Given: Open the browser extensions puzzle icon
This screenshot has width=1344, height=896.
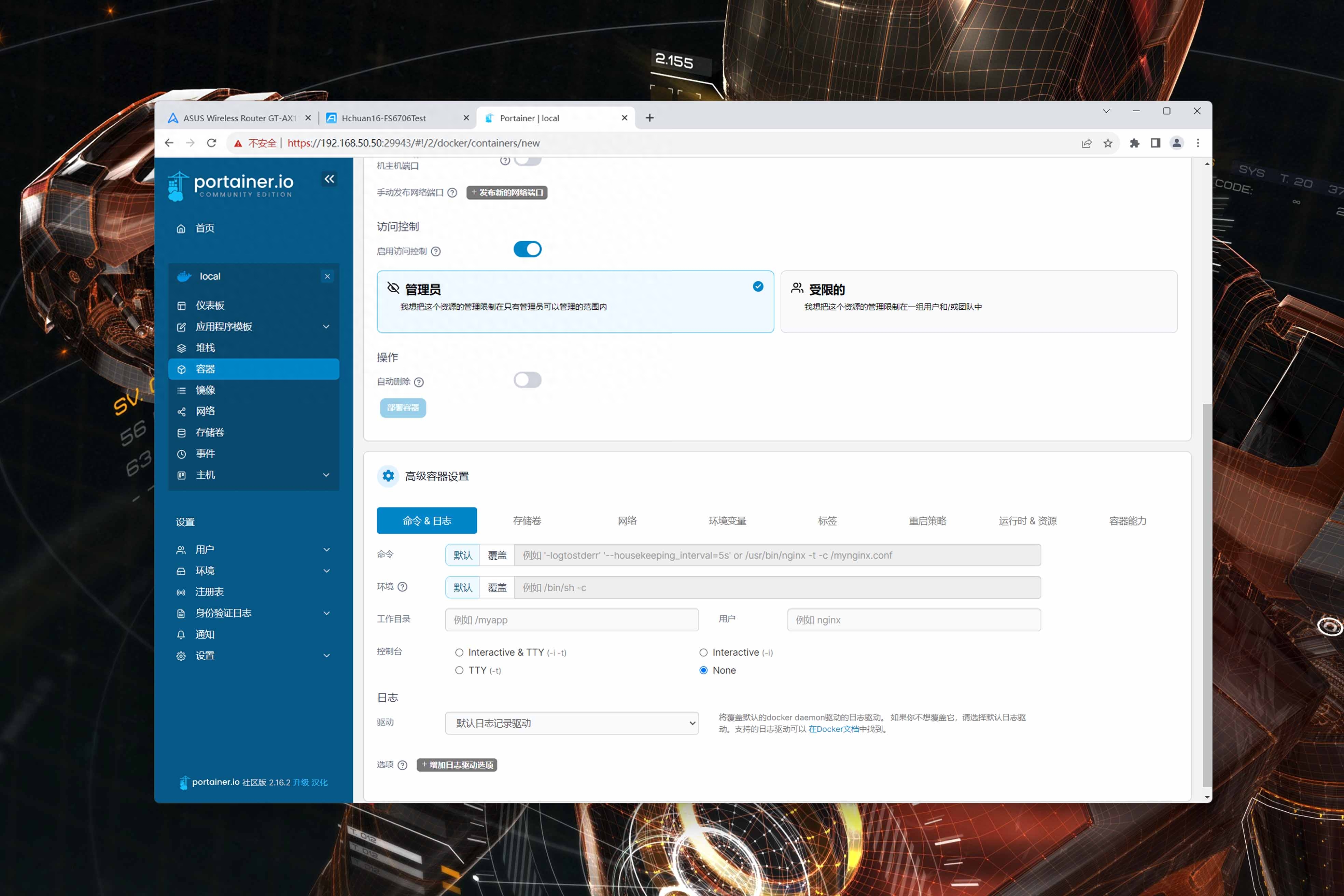Looking at the screenshot, I should (x=1134, y=143).
